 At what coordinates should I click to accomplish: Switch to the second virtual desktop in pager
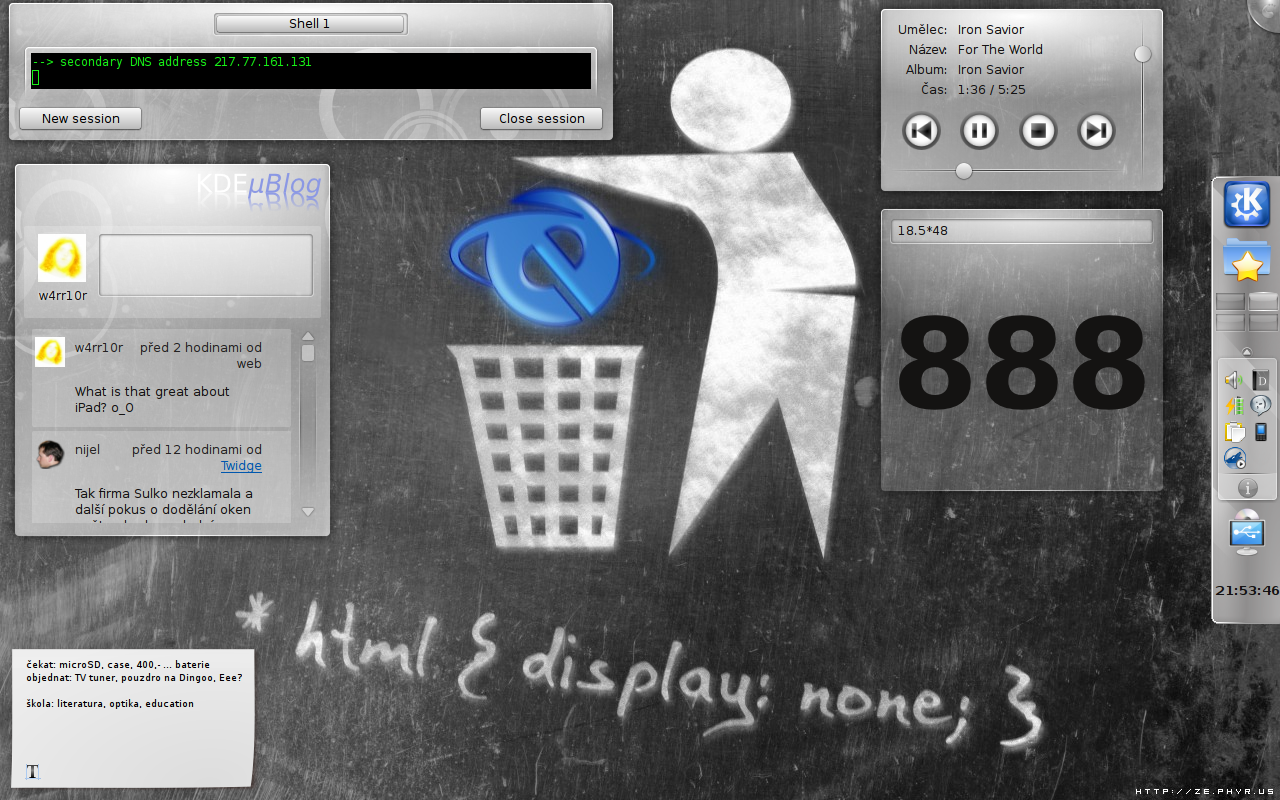1263,301
